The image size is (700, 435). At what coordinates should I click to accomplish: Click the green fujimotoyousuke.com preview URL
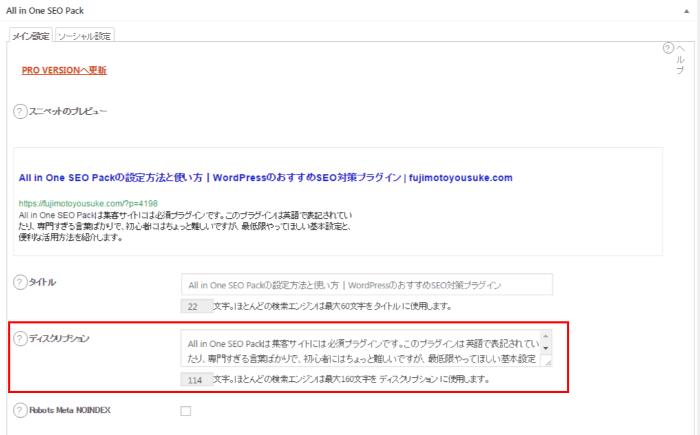(88, 204)
